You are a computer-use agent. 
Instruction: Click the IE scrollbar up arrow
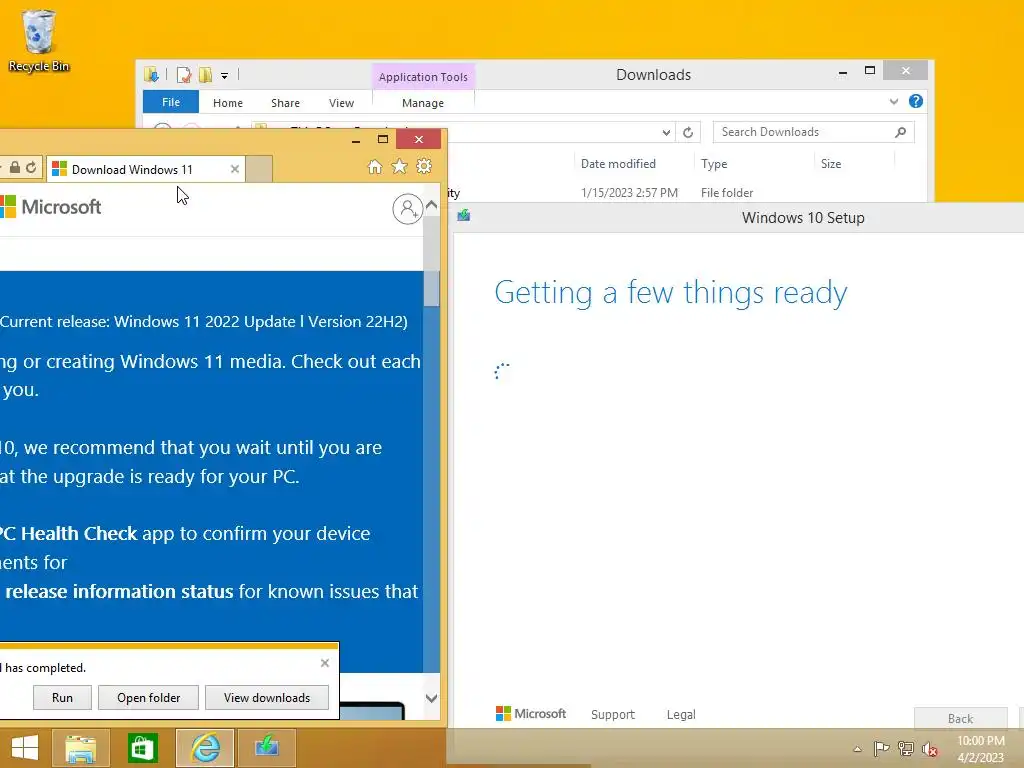[431, 205]
